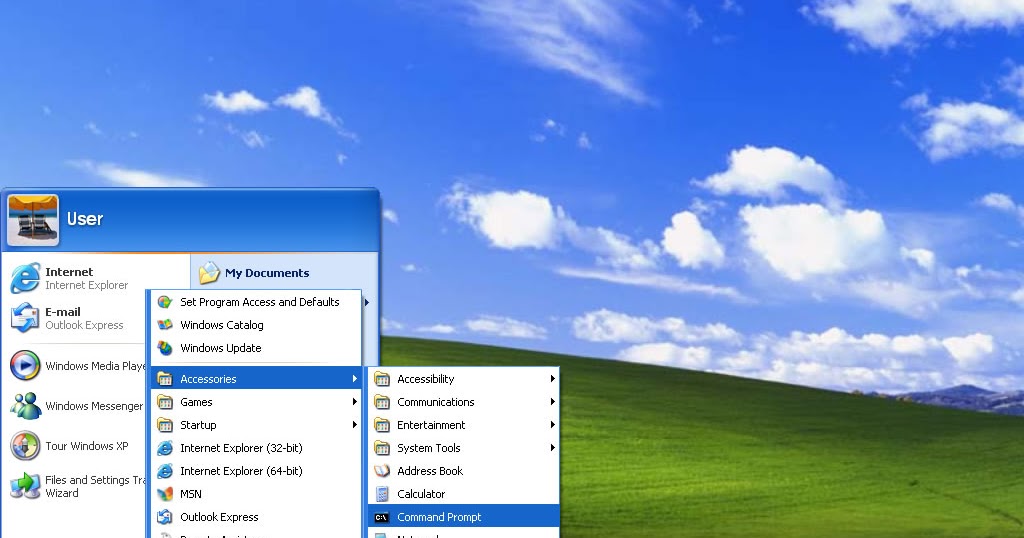1024x538 pixels.
Task: Click the Entertainment folder icon
Action: click(x=382, y=425)
